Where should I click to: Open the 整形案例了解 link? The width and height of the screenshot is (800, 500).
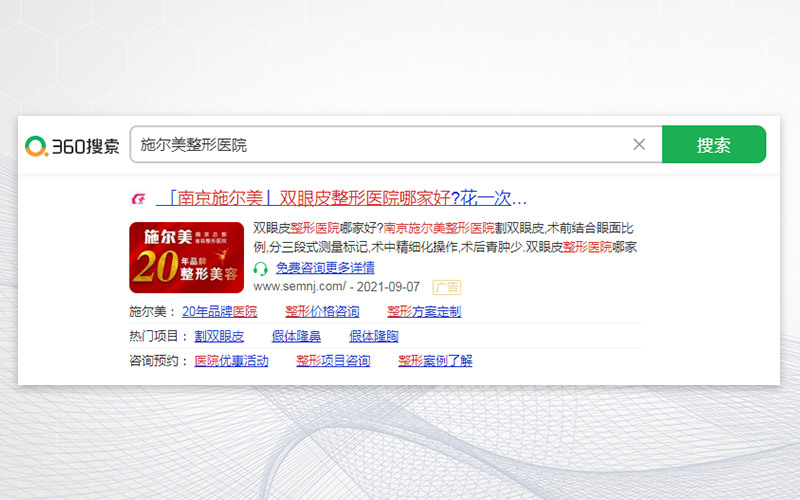click(x=435, y=361)
